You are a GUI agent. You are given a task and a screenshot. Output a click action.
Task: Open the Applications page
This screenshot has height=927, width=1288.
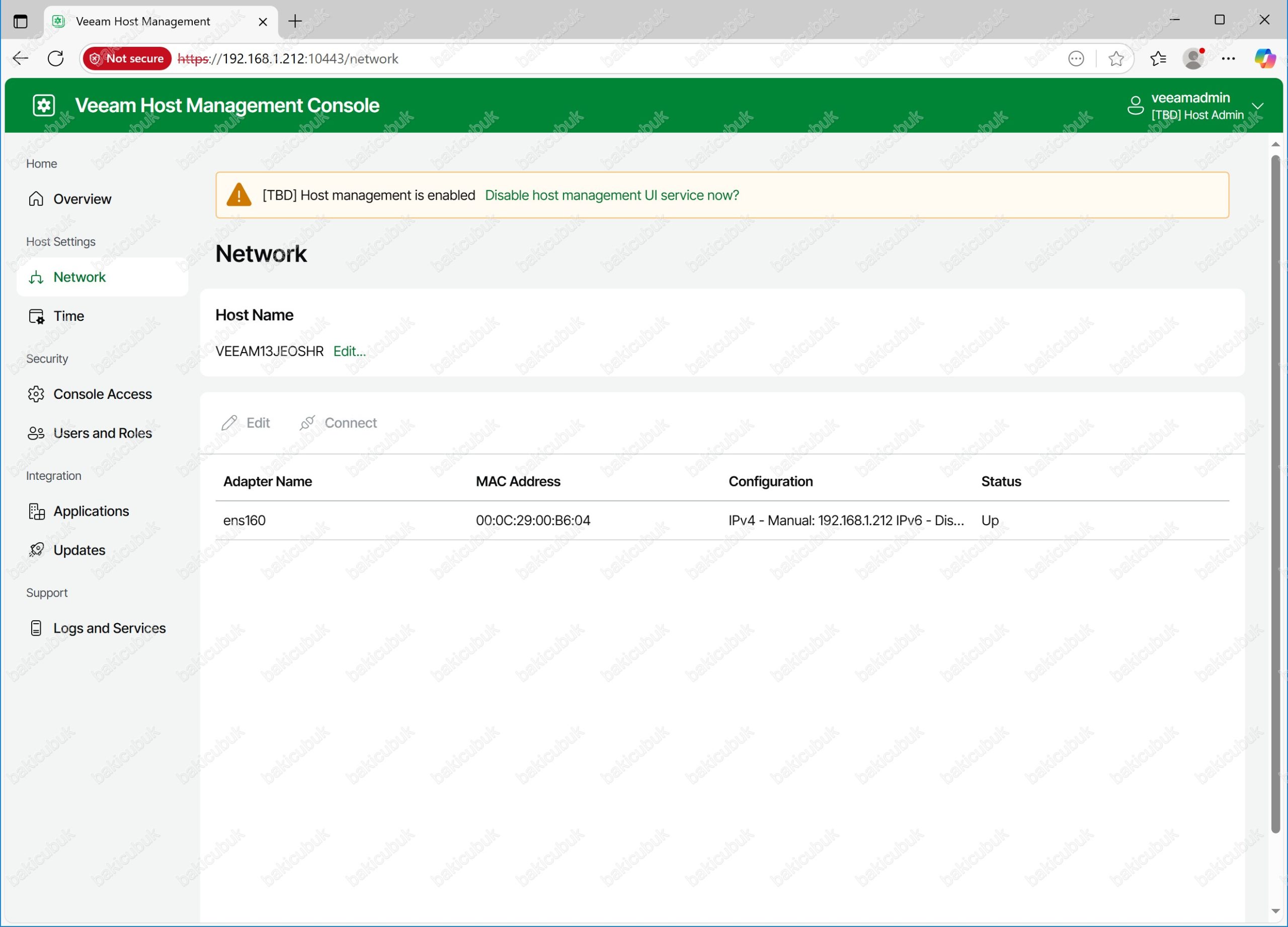[x=102, y=512]
